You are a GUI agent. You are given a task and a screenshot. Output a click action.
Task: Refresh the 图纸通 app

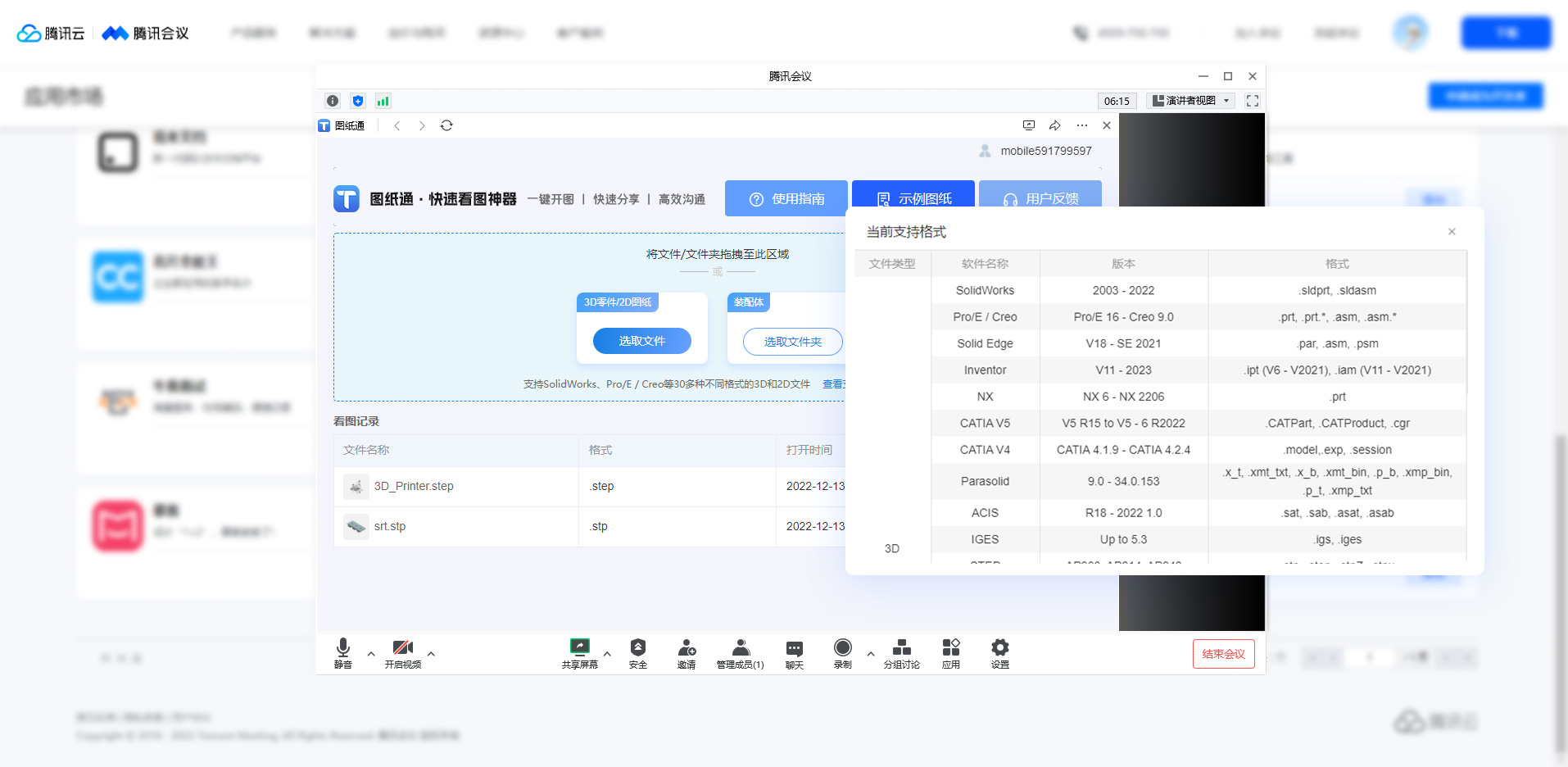pos(446,125)
